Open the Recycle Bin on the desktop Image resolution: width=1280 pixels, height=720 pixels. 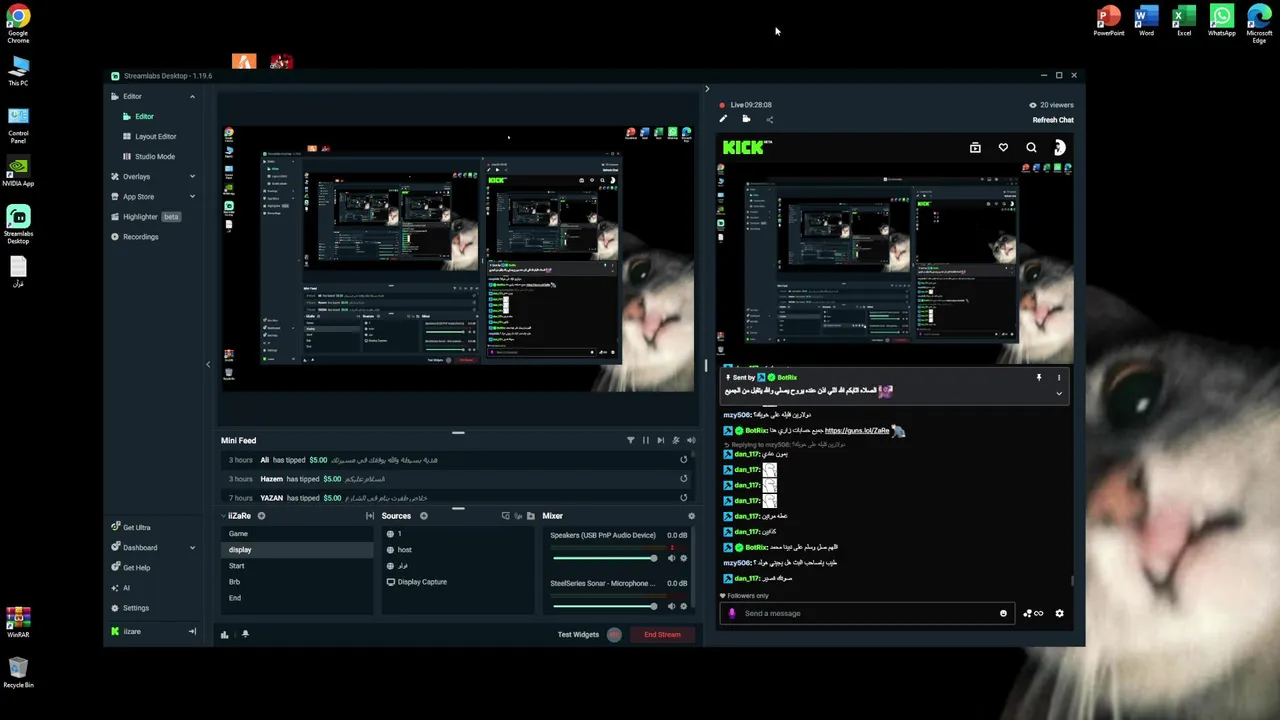[18, 672]
